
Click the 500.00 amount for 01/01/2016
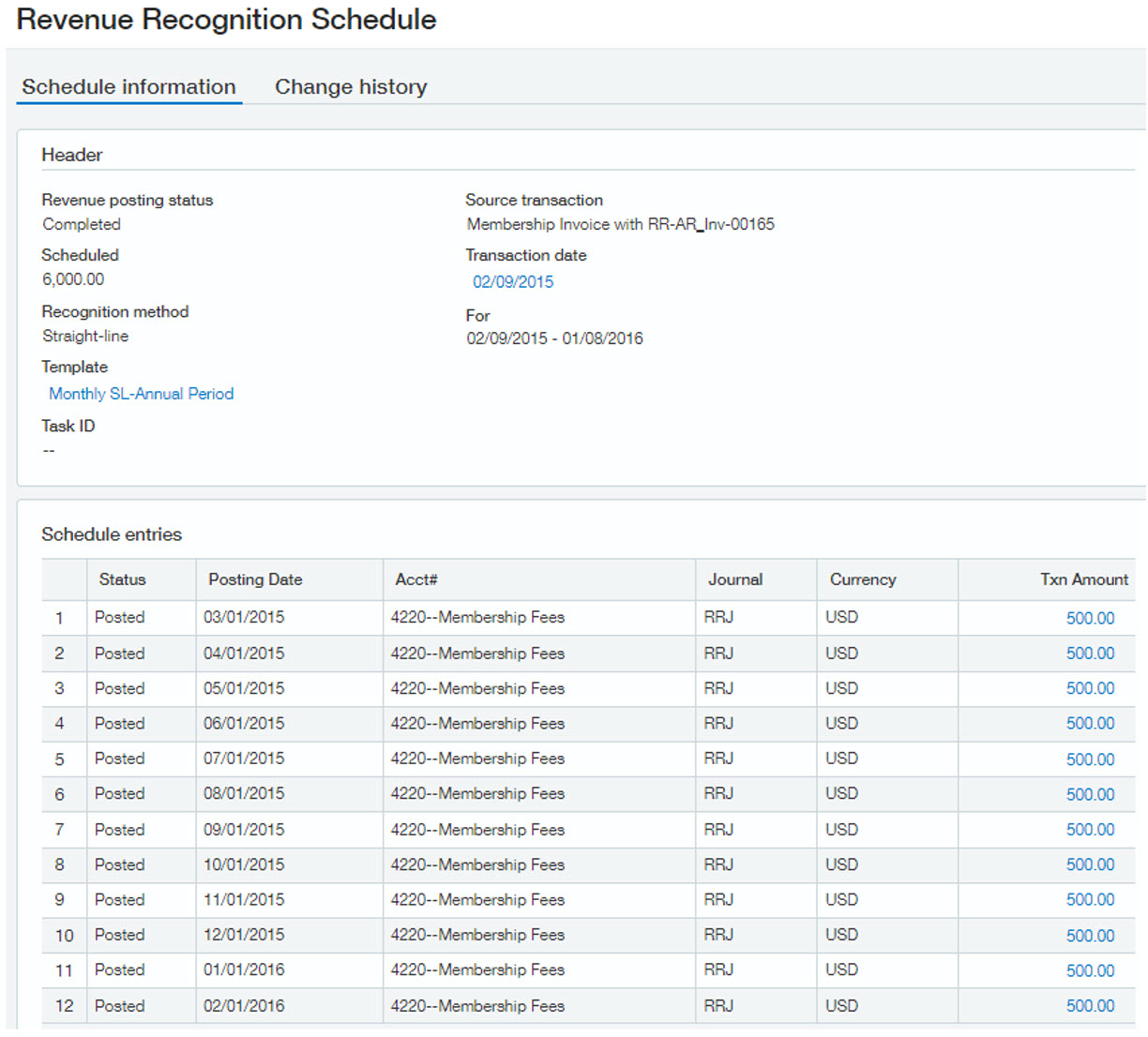[1090, 970]
